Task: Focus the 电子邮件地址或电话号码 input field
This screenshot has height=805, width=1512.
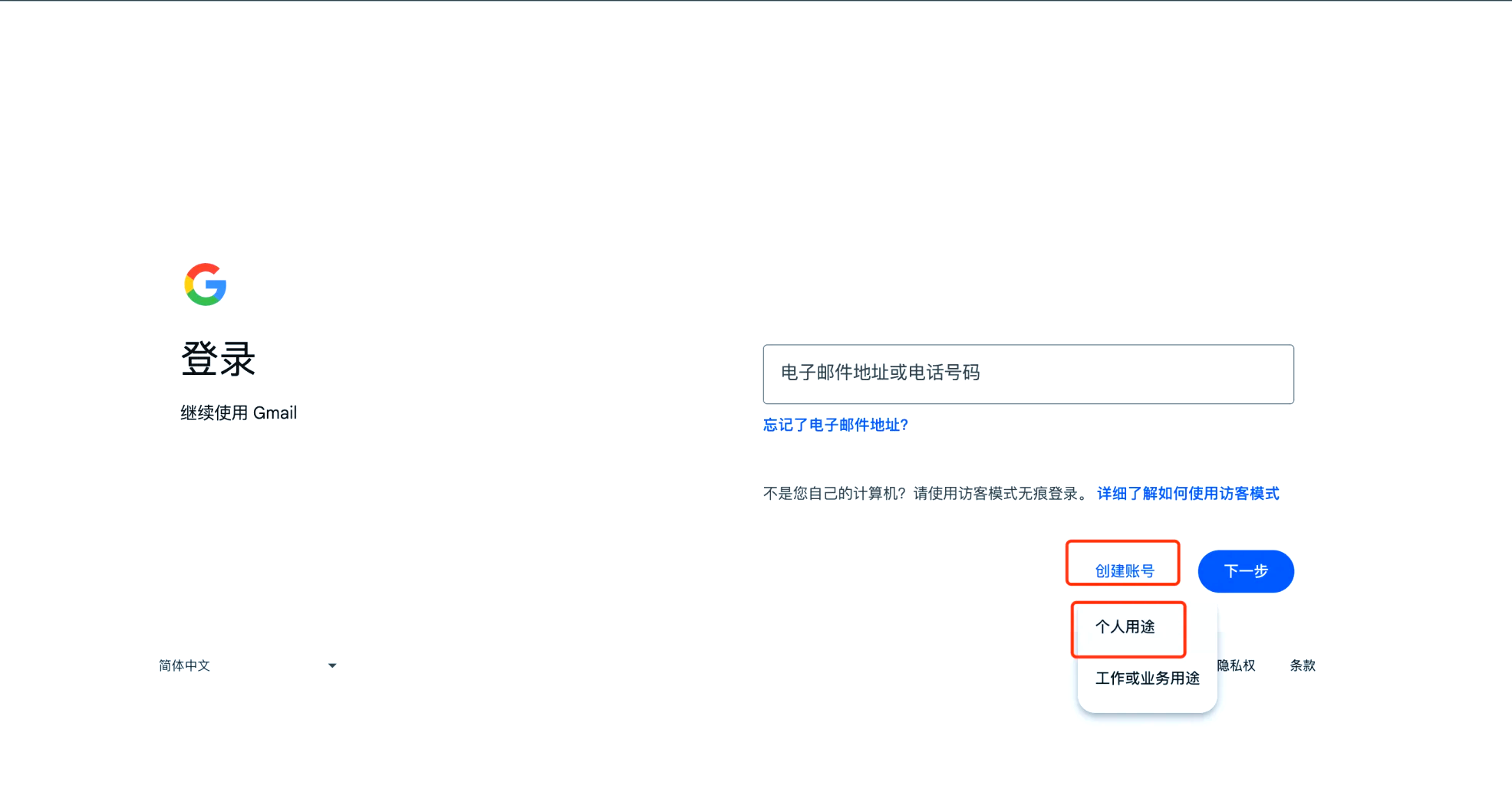Action: 1028,374
